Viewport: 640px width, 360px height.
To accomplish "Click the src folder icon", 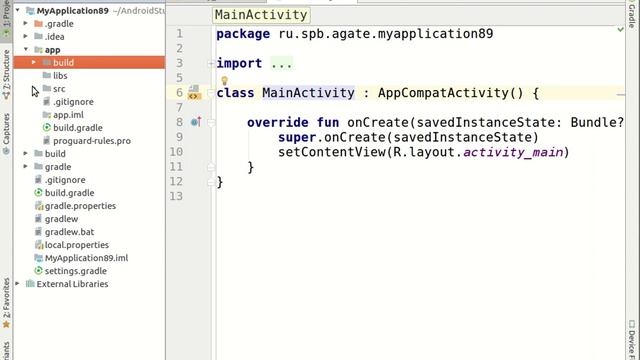I will pos(47,89).
